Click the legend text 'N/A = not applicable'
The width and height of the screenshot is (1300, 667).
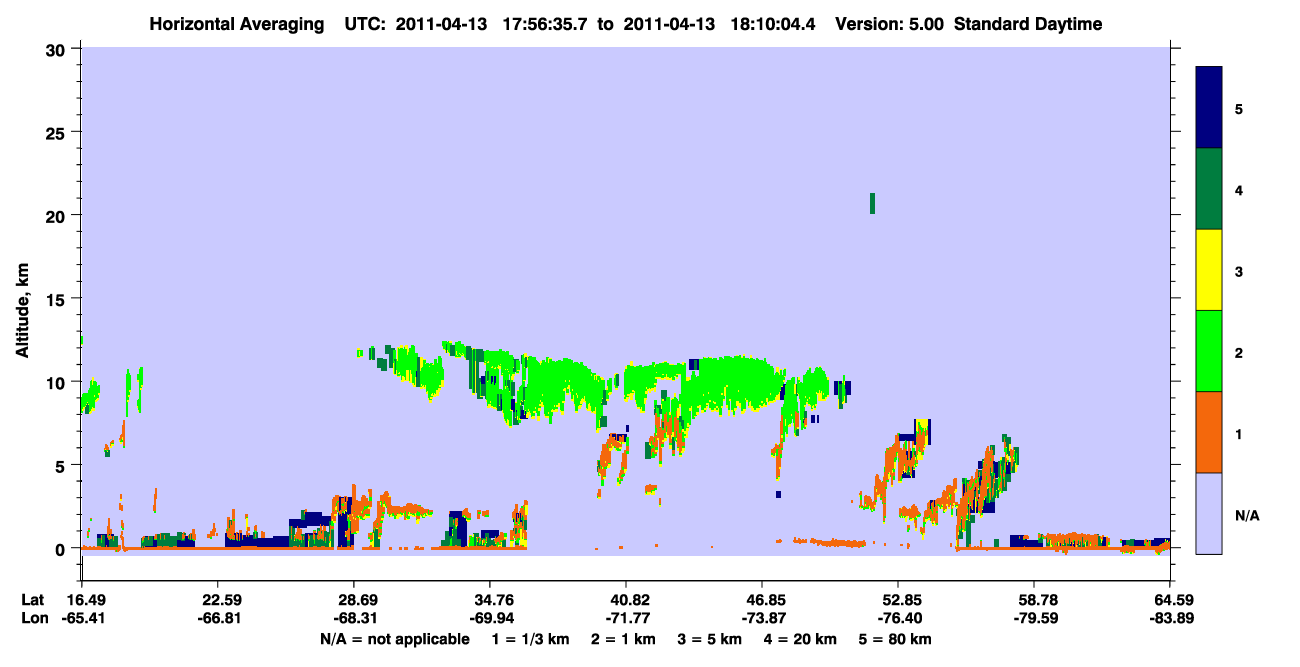pyautogui.click(x=394, y=638)
